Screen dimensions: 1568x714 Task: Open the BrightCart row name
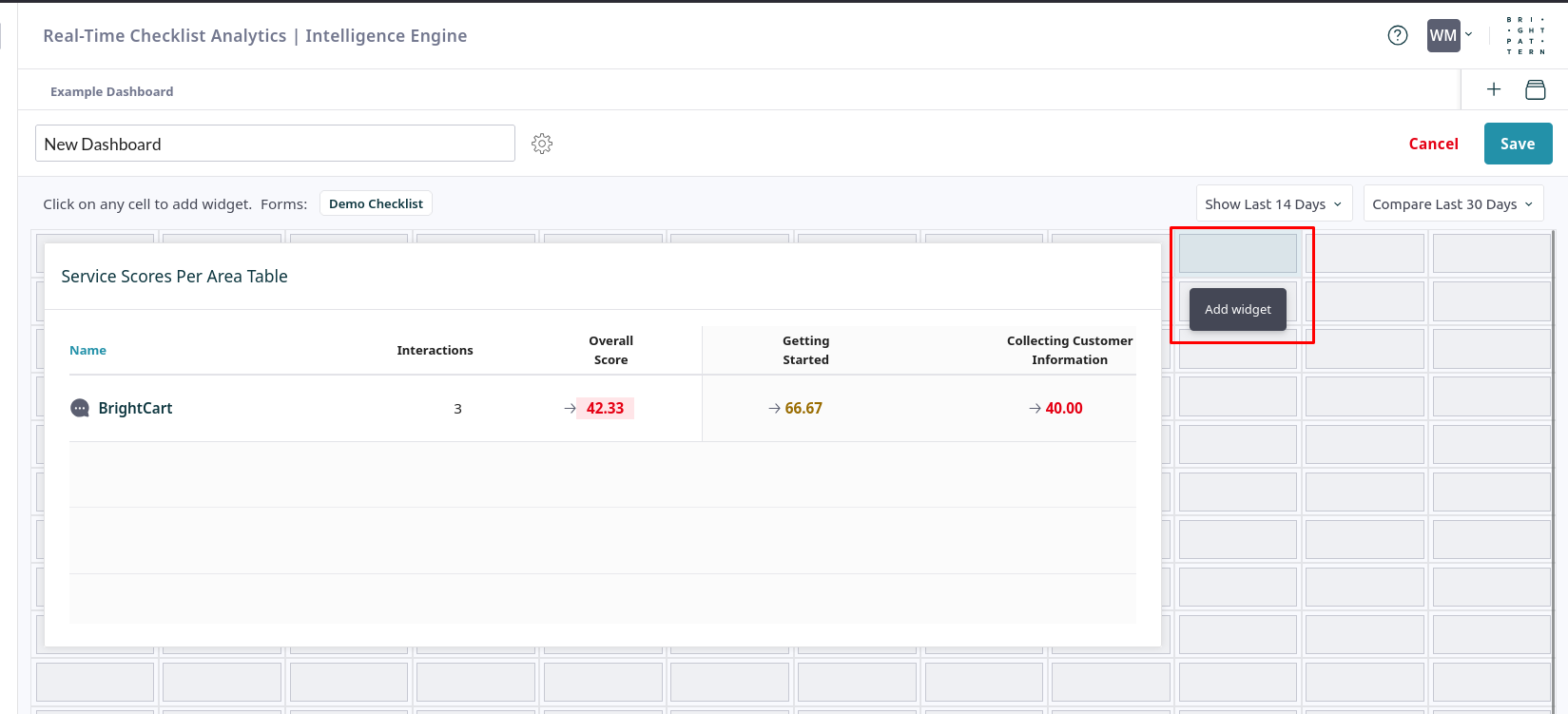135,408
